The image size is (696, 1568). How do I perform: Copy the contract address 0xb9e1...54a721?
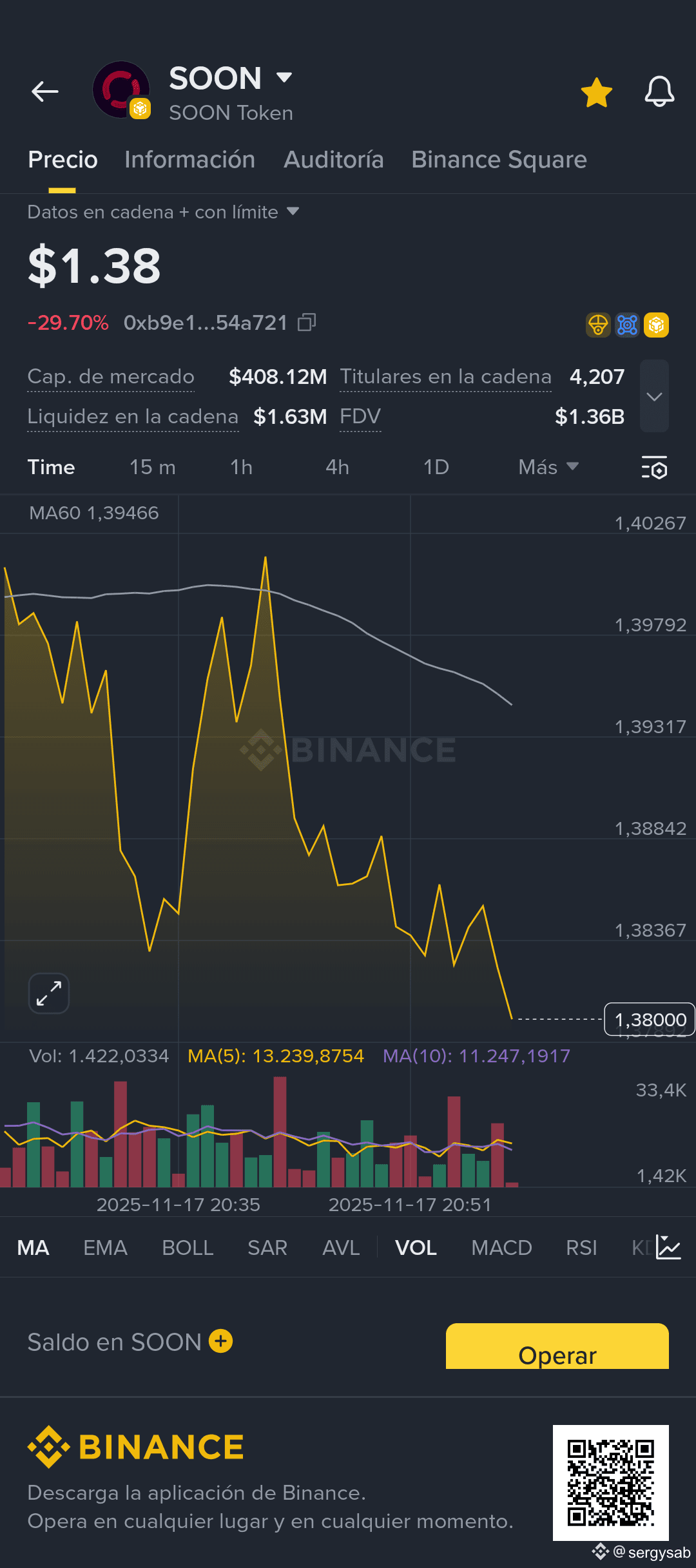point(307,322)
